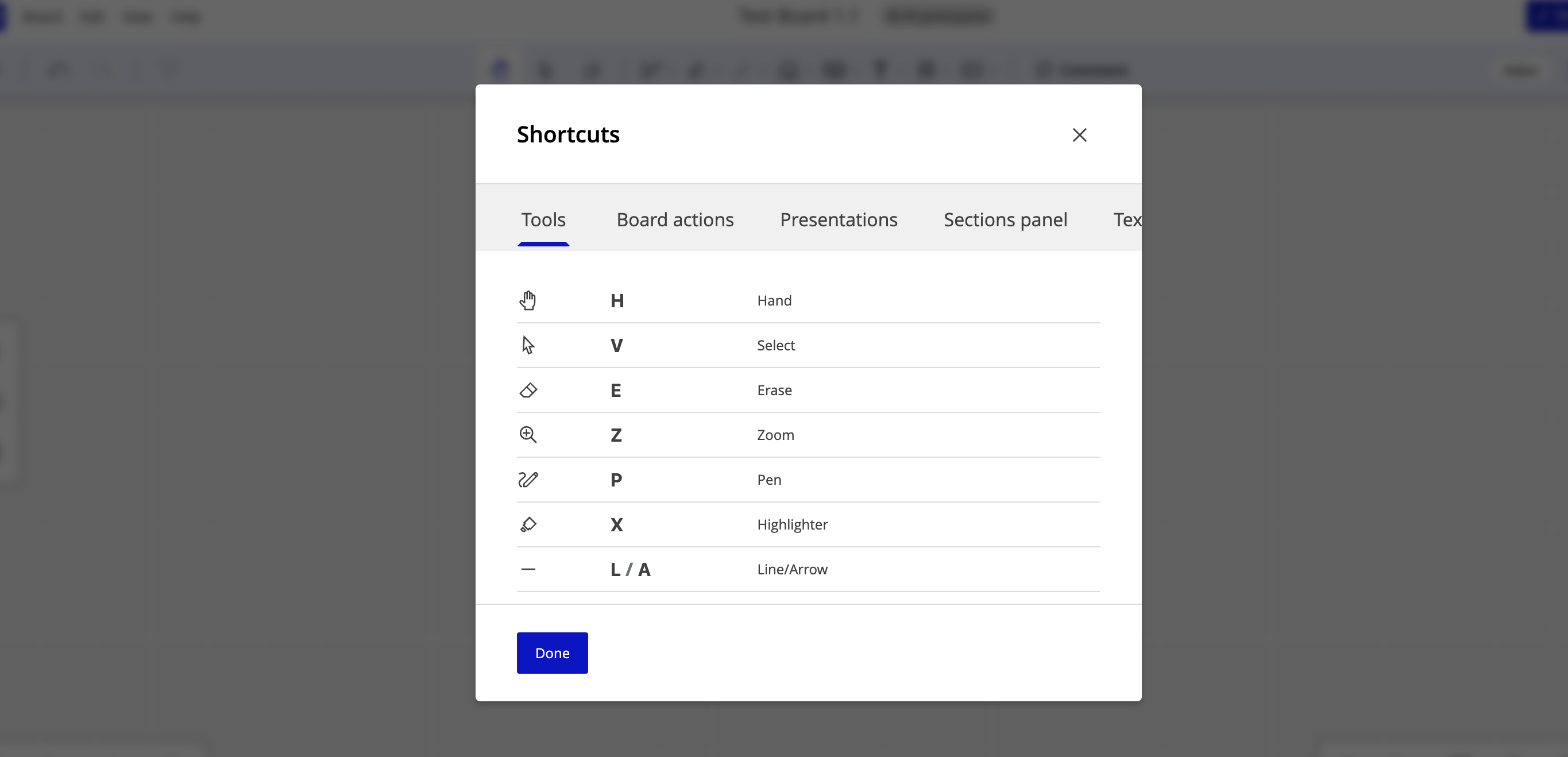This screenshot has height=757, width=1568.
Task: Click the Erase description text
Action: coord(774,390)
